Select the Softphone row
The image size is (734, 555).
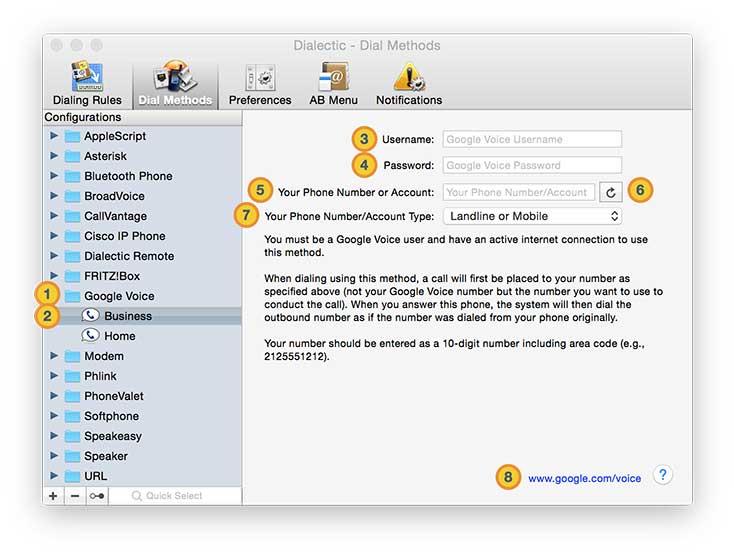tap(142, 416)
